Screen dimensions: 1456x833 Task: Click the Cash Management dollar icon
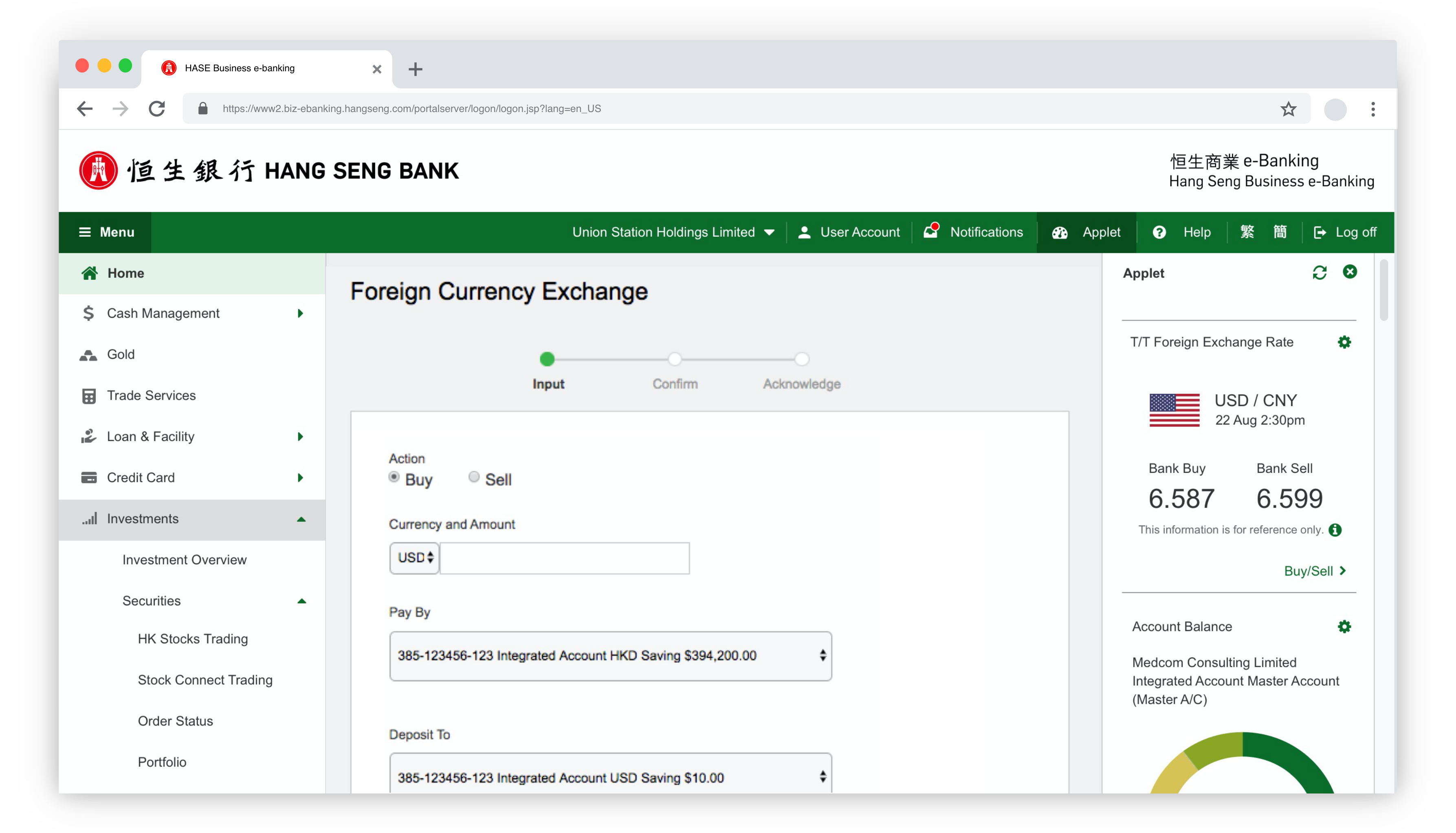pyautogui.click(x=88, y=313)
